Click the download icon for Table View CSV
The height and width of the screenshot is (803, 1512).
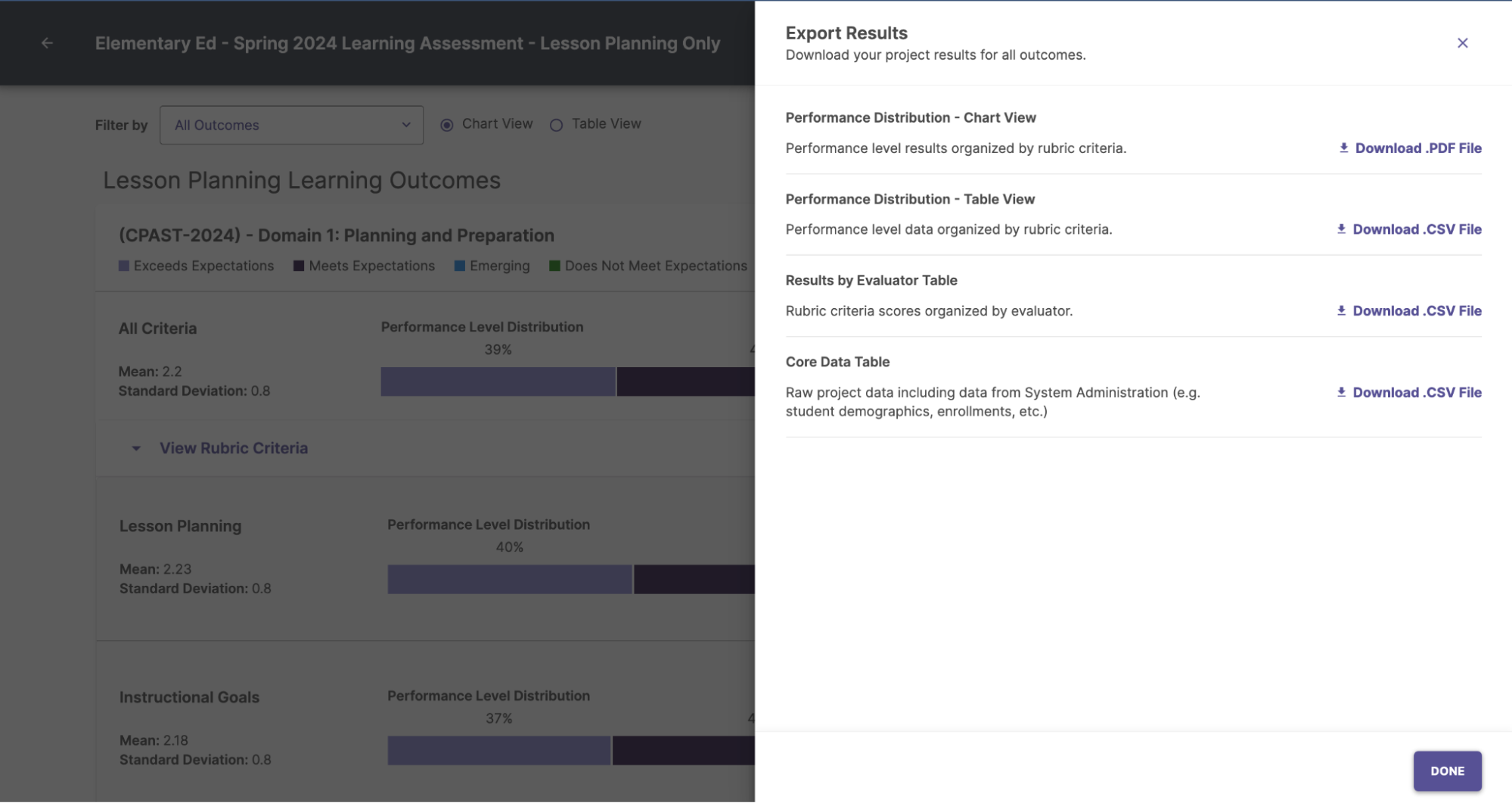tap(1340, 229)
